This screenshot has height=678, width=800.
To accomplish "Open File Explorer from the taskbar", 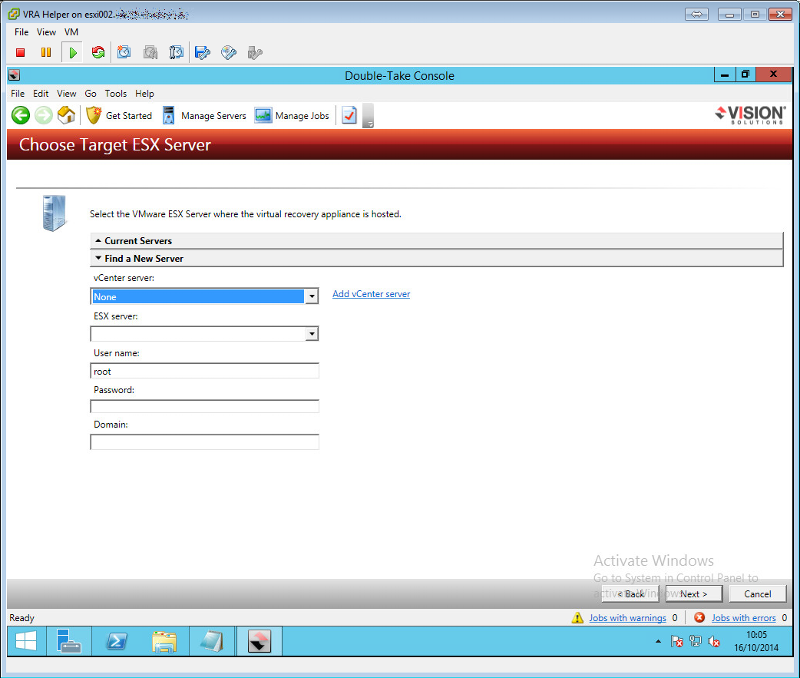I will point(164,641).
